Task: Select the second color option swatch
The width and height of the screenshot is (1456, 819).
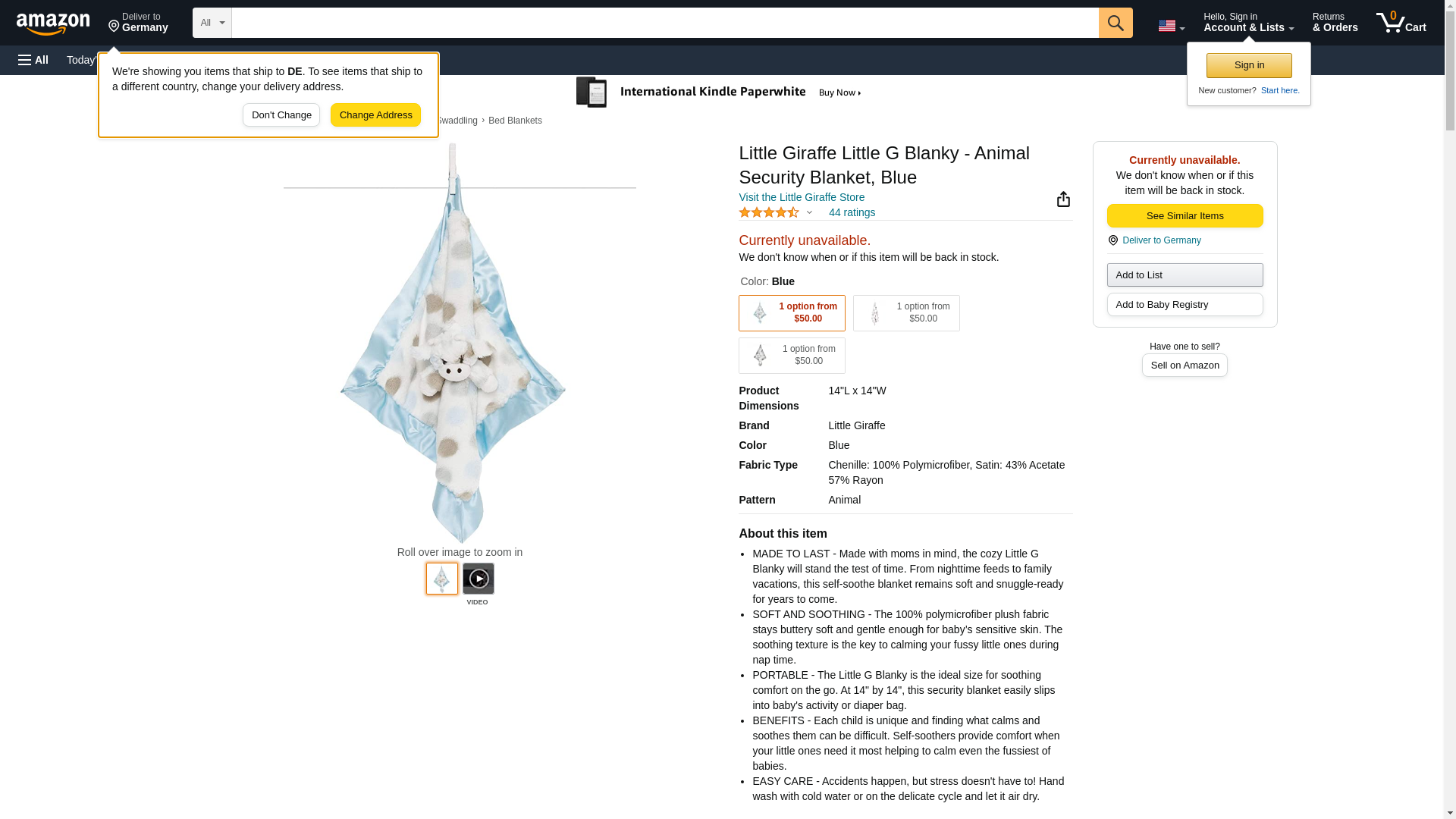Action: 906,313
